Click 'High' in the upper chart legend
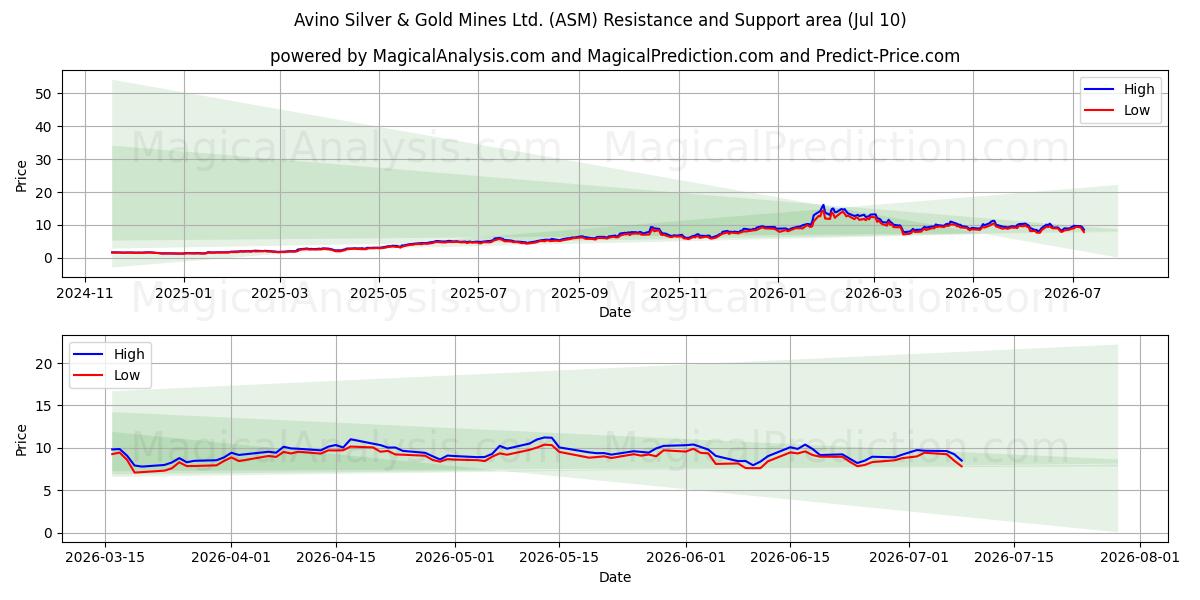1200x600 pixels. 1139,89
